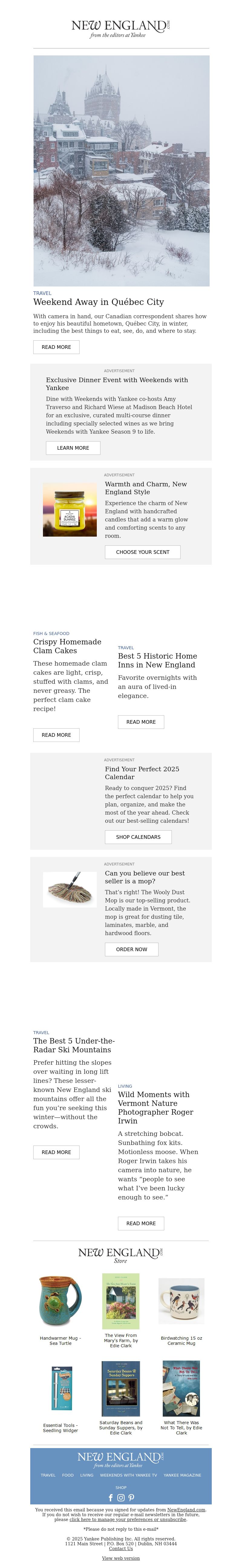Open the Facebook icon in footer
The width and height of the screenshot is (242, 1568).
pos(111,1497)
